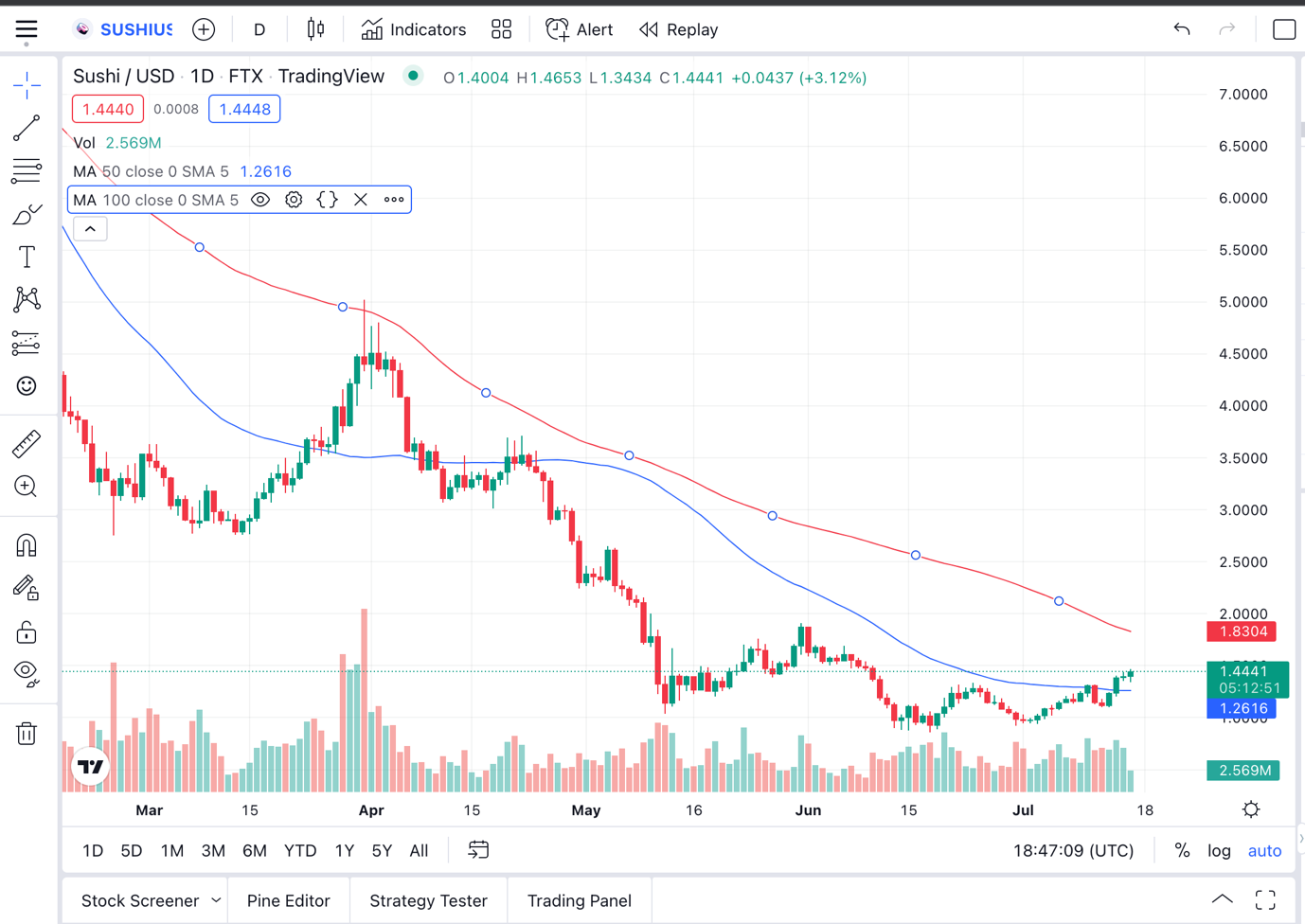Open MA 100 source code braces icon
1305x924 pixels.
click(x=327, y=200)
